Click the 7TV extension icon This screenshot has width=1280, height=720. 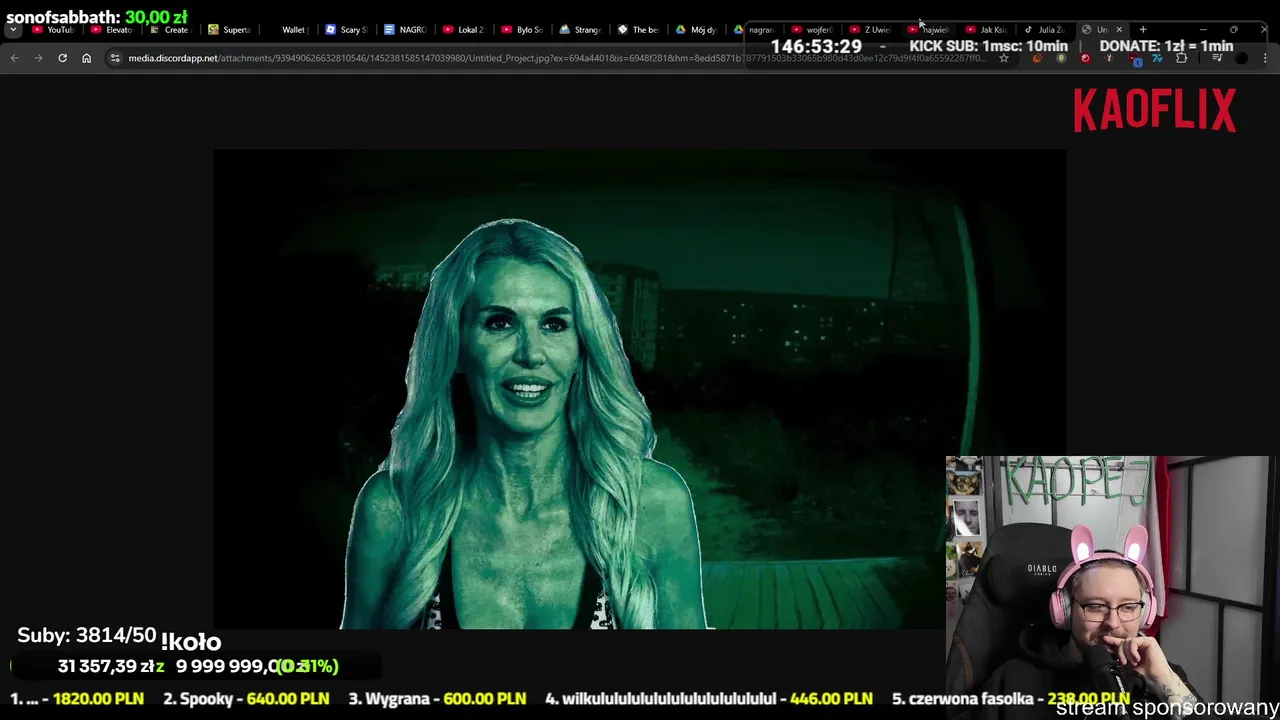pos(1157,58)
